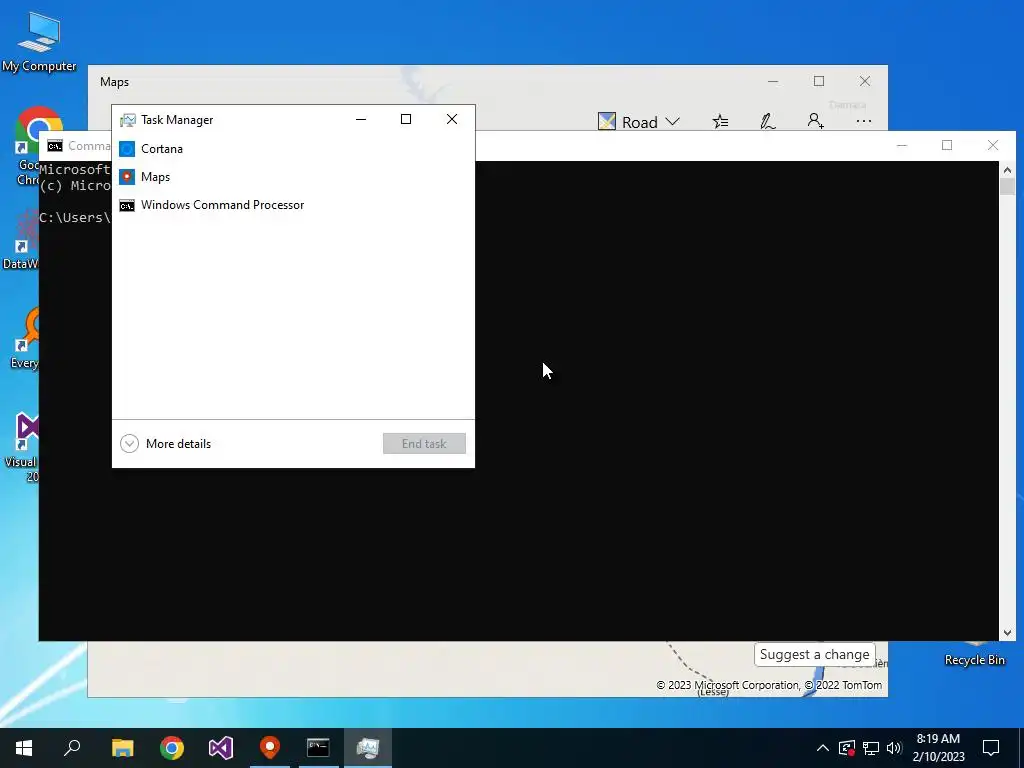Viewport: 1024px width, 768px height.
Task: Open File Explorer from taskbar
Action: point(122,748)
